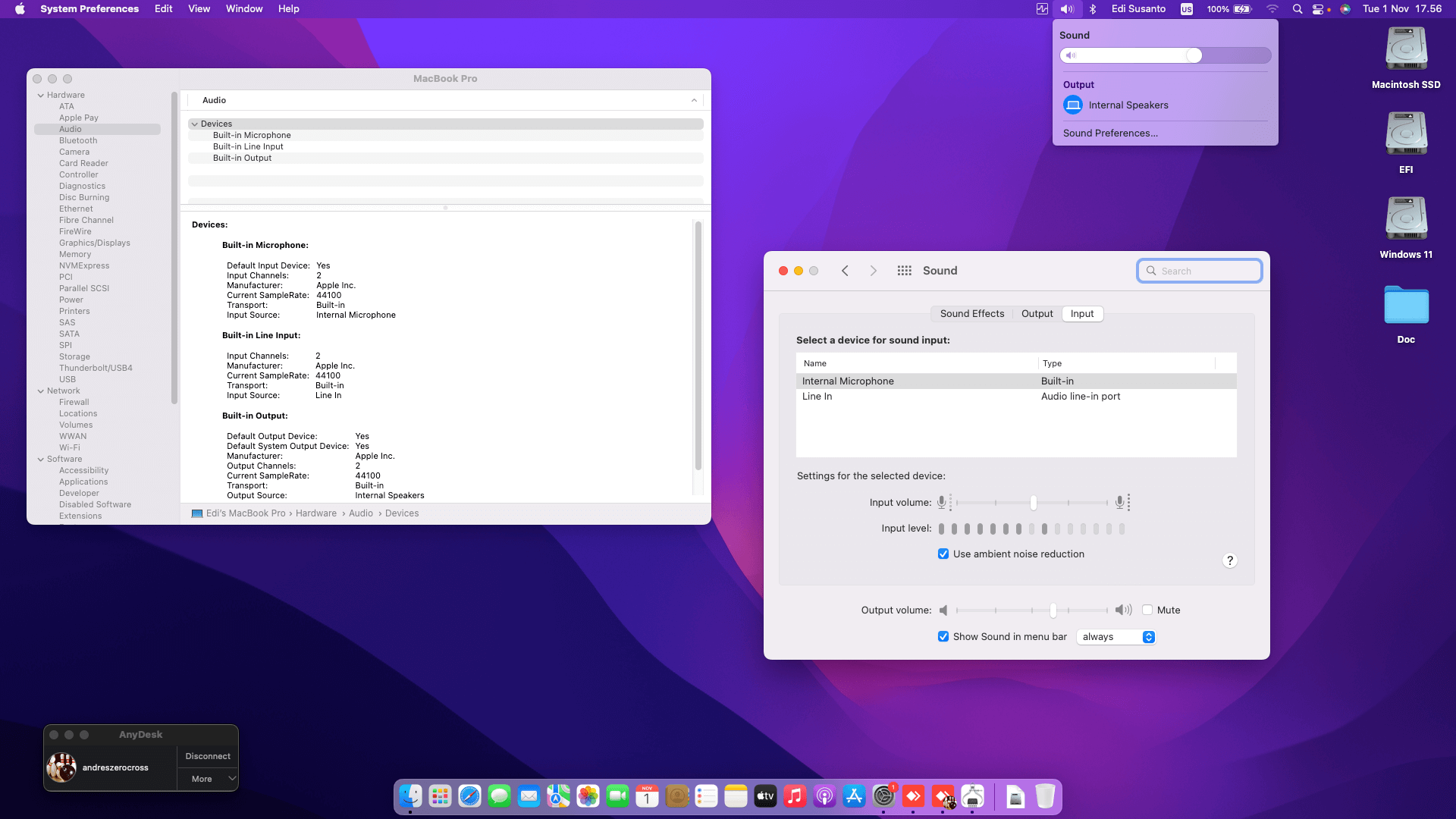Open the Show All grid icon
This screenshot has height=819, width=1456.
click(x=904, y=271)
